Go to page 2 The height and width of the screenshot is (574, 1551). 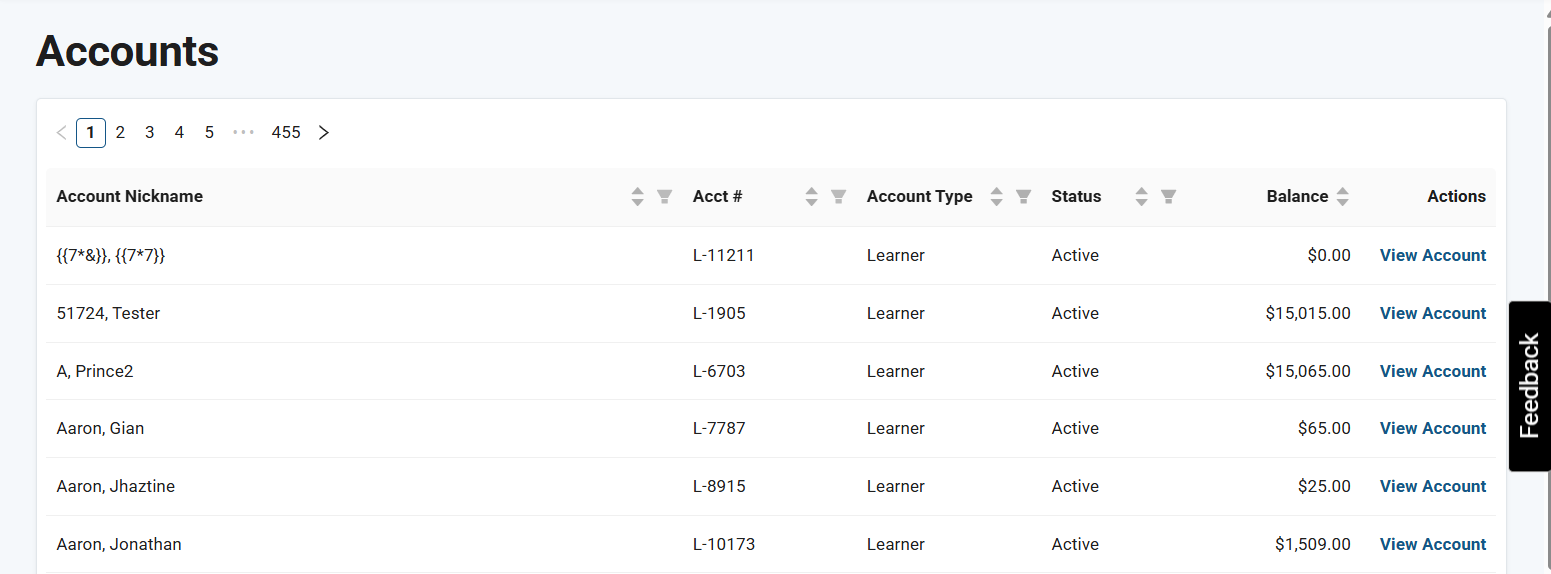click(x=120, y=133)
